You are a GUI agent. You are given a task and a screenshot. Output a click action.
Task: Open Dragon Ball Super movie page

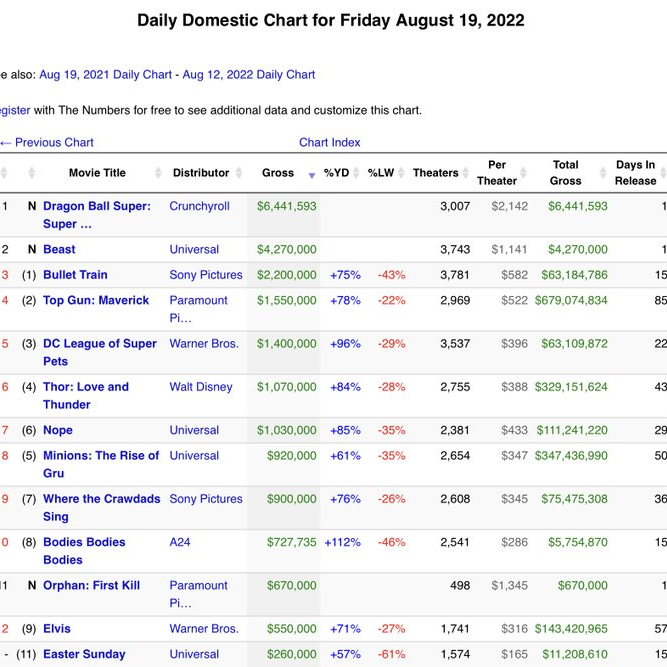97,215
